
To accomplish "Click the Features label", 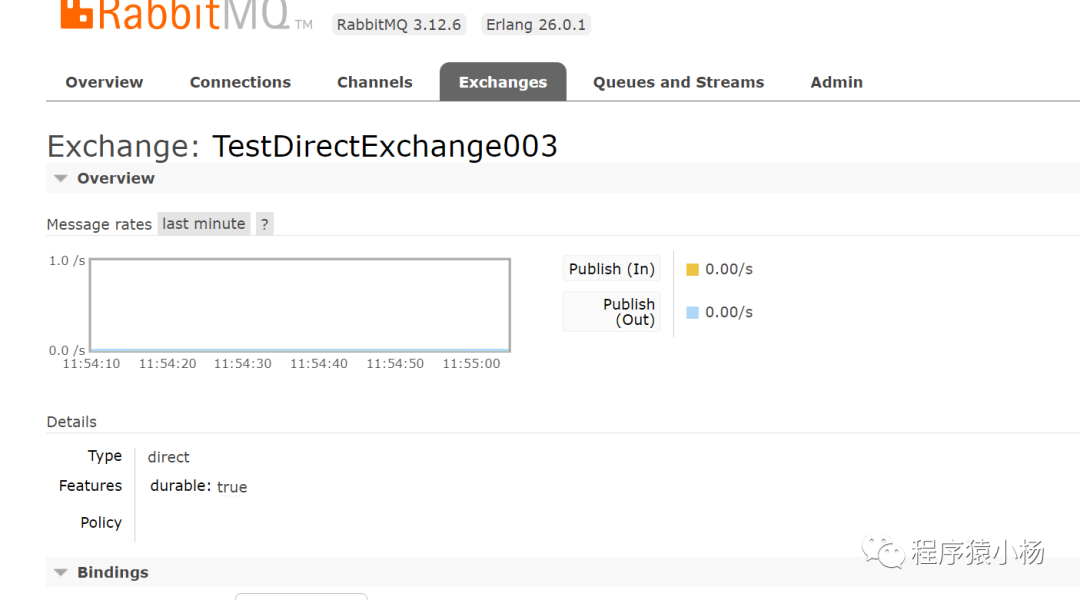I will (90, 486).
